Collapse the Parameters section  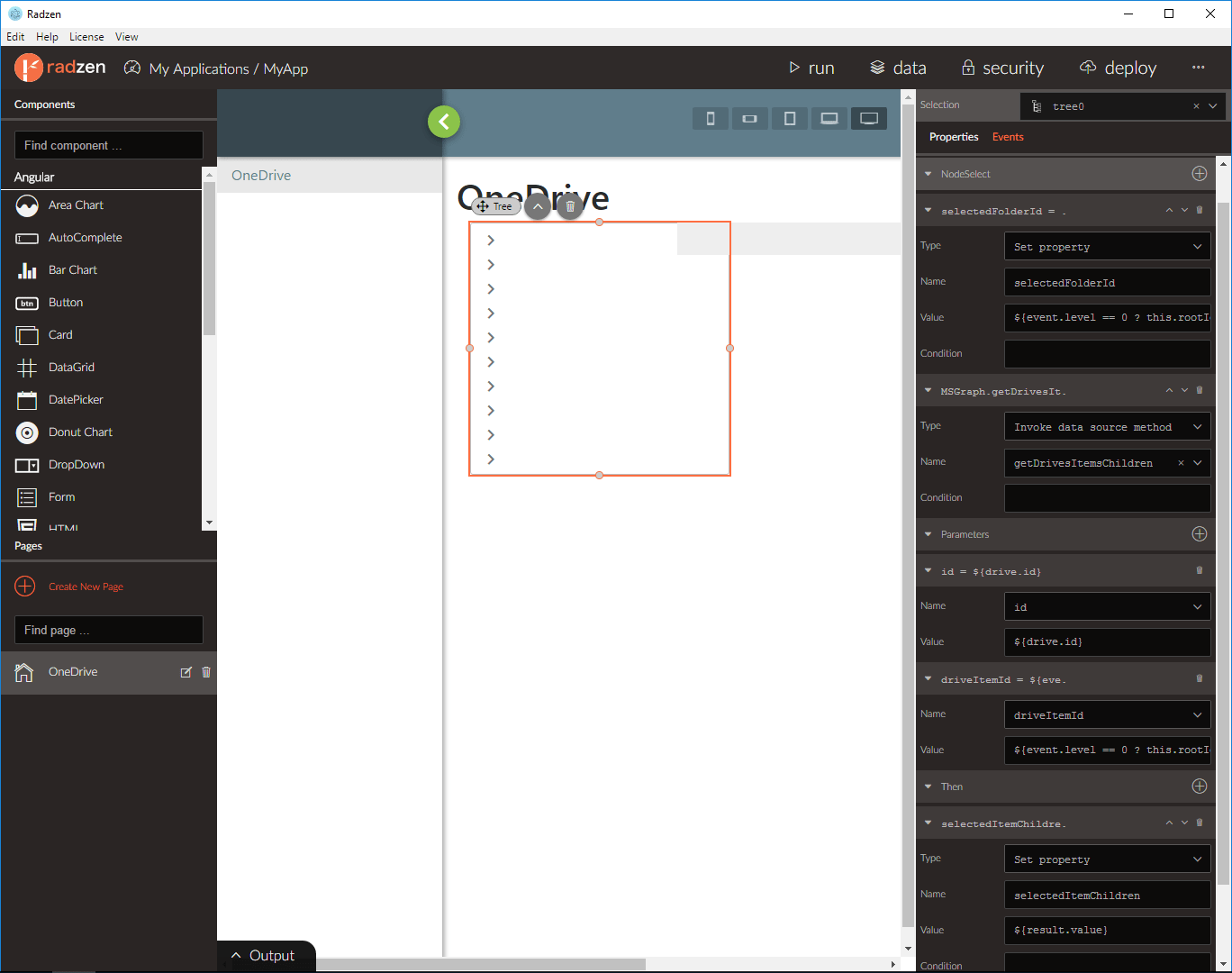pos(929,534)
